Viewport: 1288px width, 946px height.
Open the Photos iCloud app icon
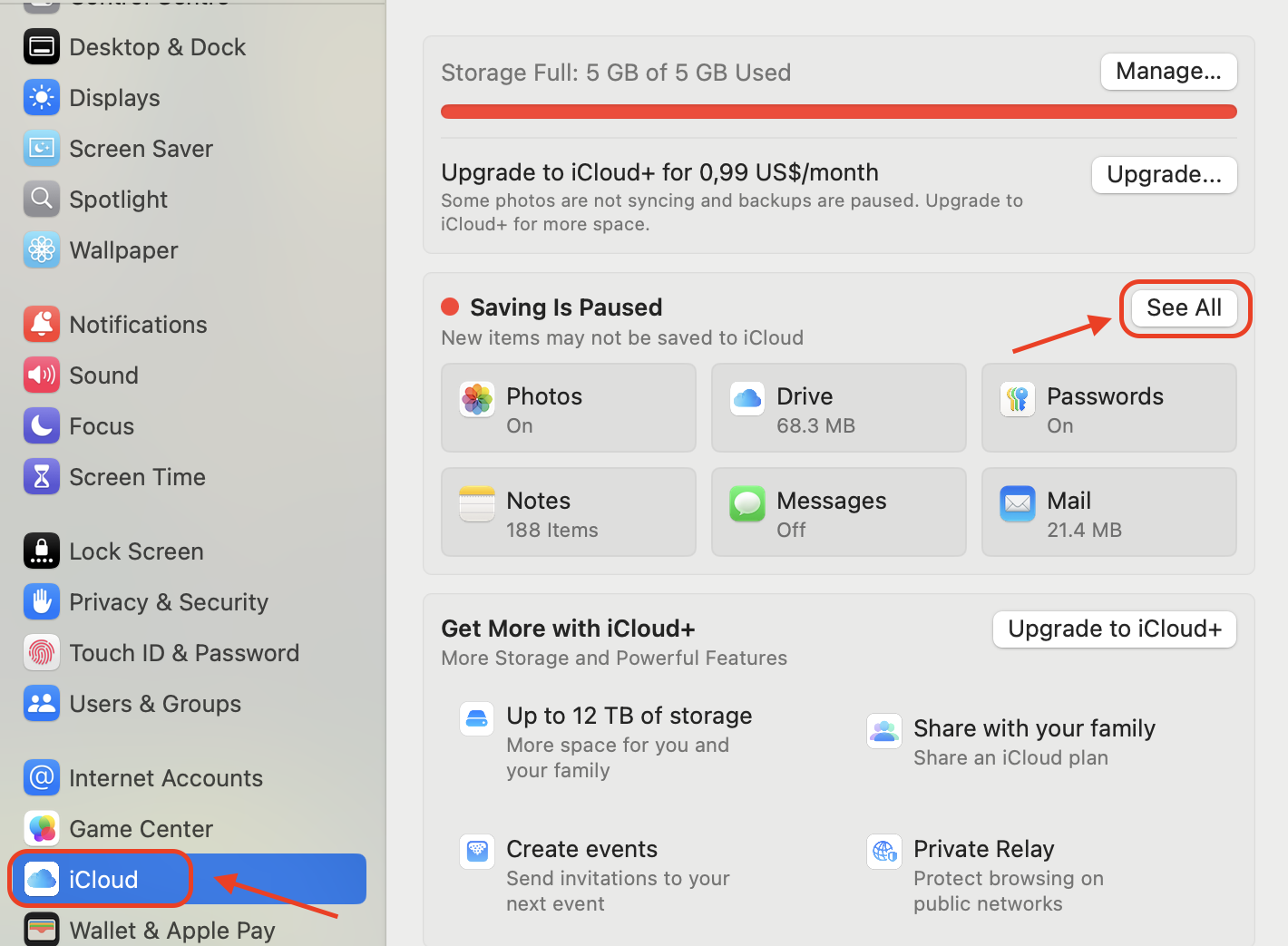coord(476,399)
